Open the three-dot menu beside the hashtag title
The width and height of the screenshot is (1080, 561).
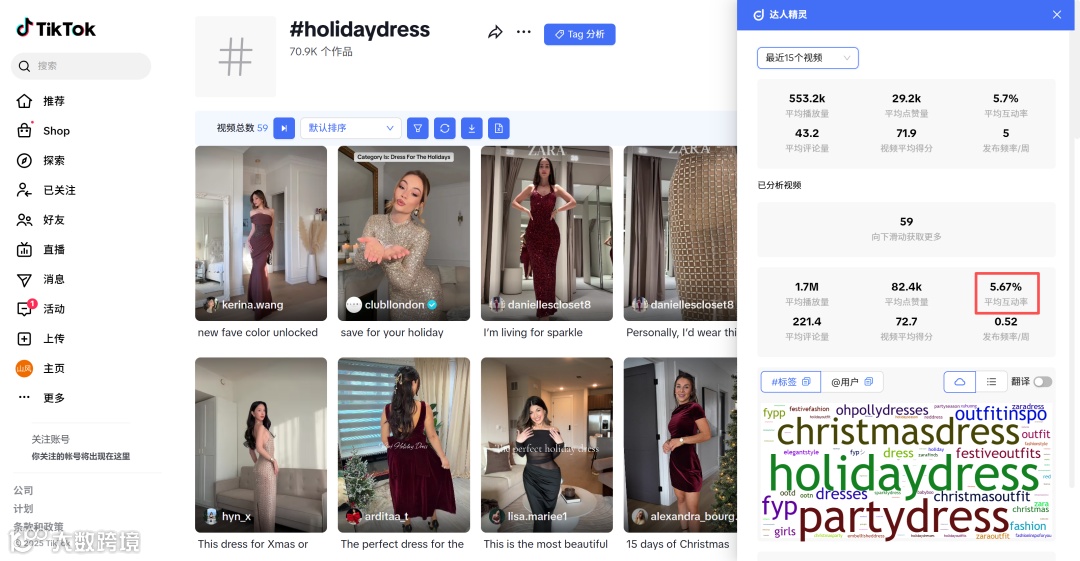(x=523, y=32)
